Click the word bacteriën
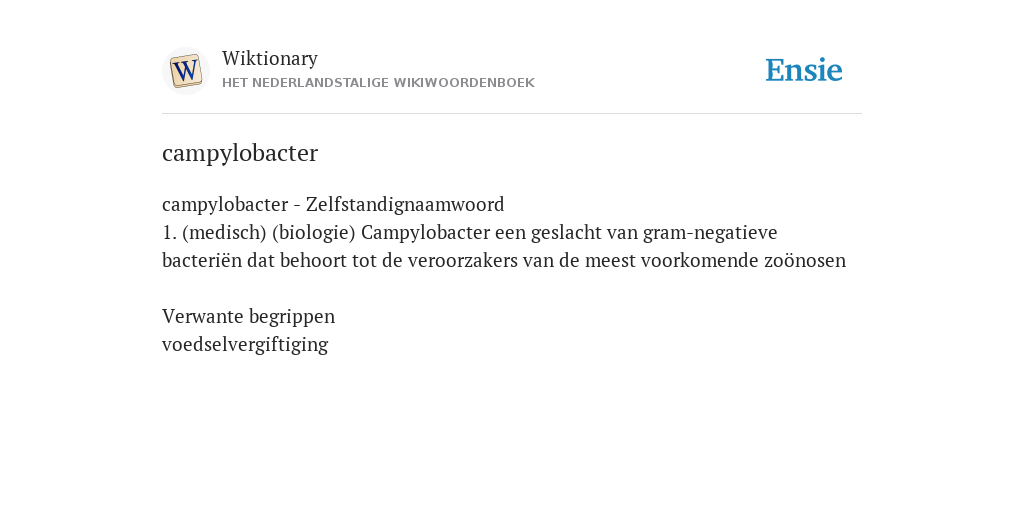1024x512 pixels. coord(202,261)
